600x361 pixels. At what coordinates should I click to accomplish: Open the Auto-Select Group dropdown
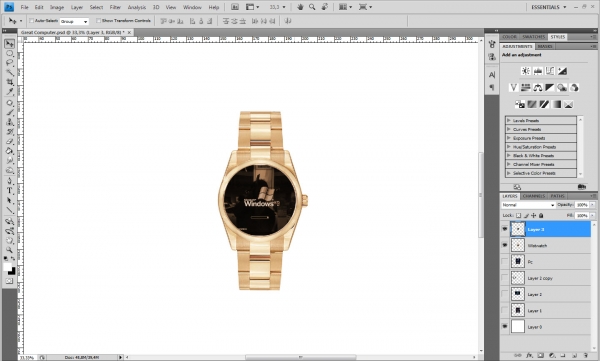point(74,21)
